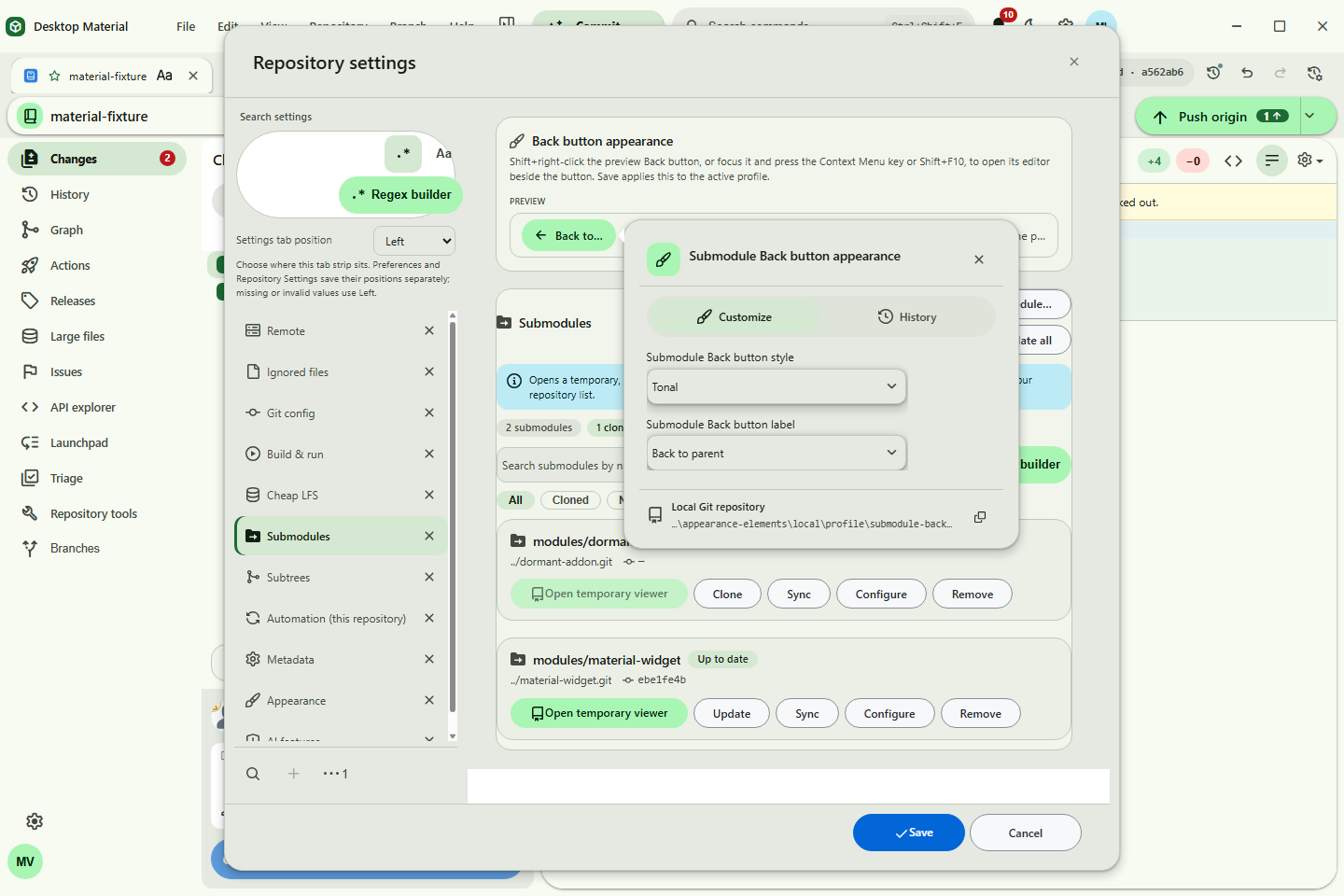Click the info icon in submodules notice
The image size is (1344, 896).
[x=514, y=381]
